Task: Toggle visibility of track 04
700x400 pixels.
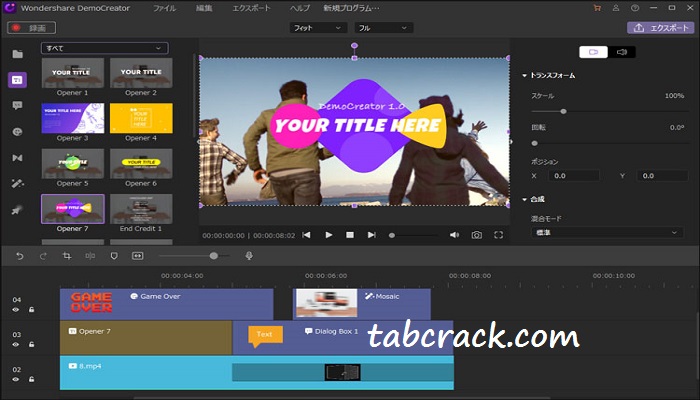Action: coord(16,309)
